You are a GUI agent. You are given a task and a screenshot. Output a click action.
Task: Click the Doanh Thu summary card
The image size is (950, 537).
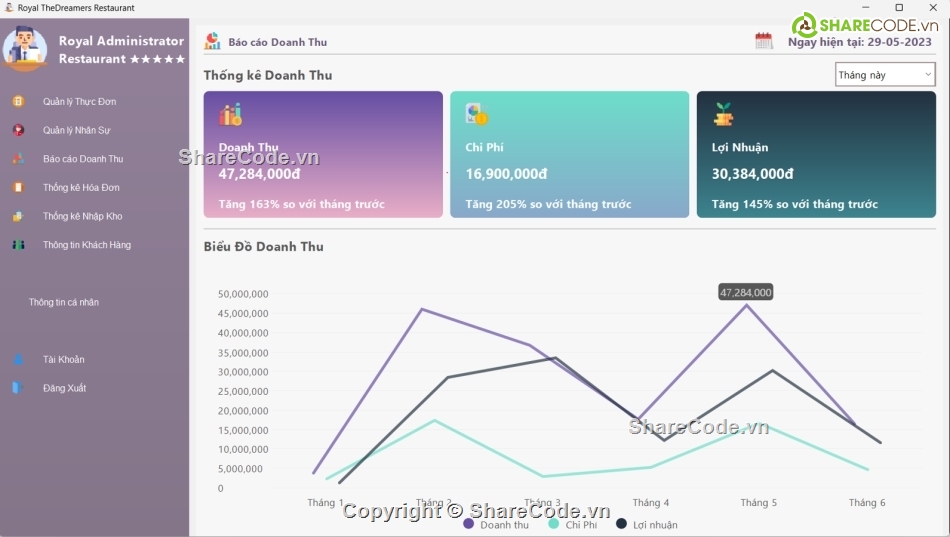(323, 155)
